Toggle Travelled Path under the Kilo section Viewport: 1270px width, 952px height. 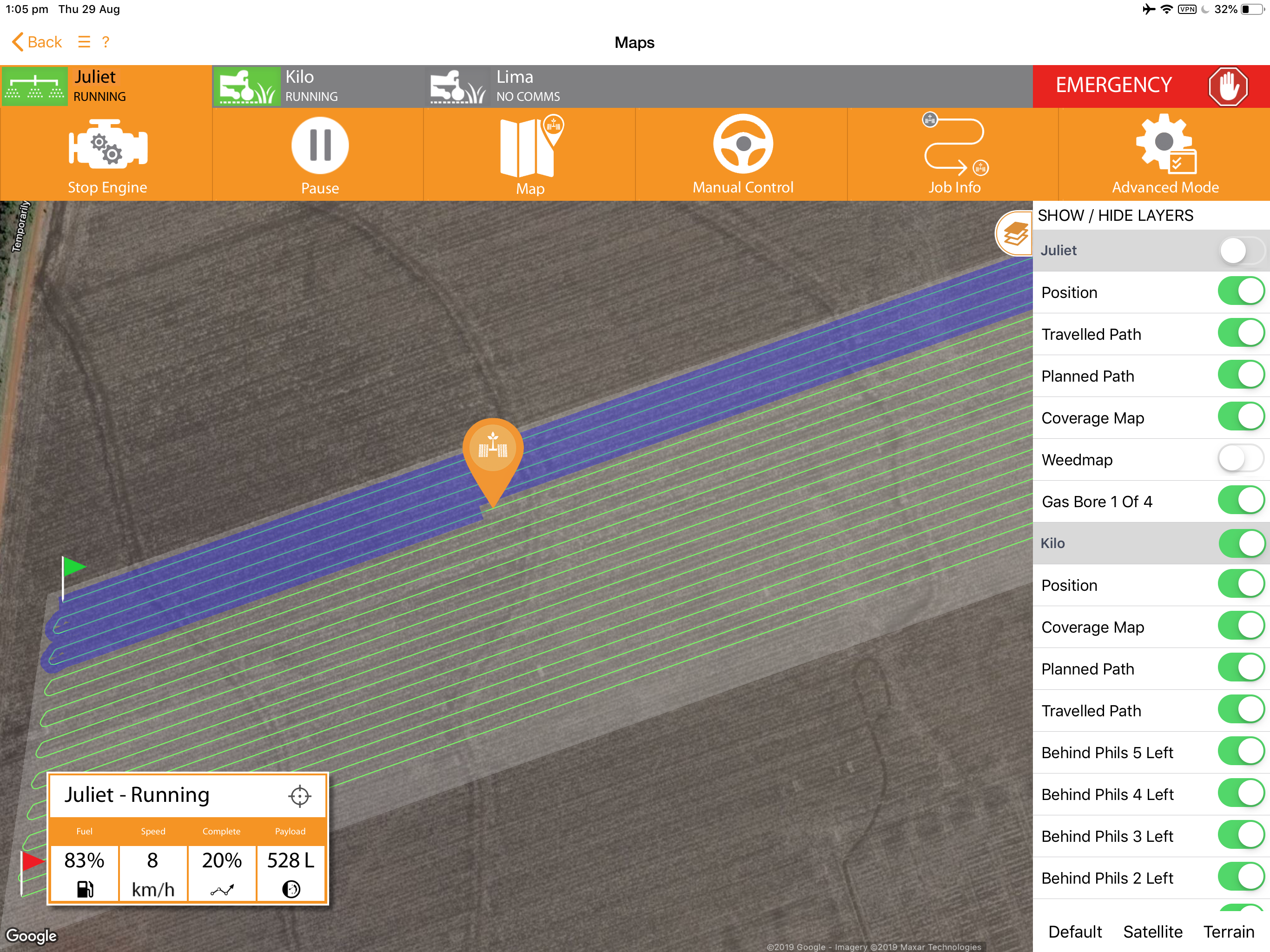[x=1241, y=710]
